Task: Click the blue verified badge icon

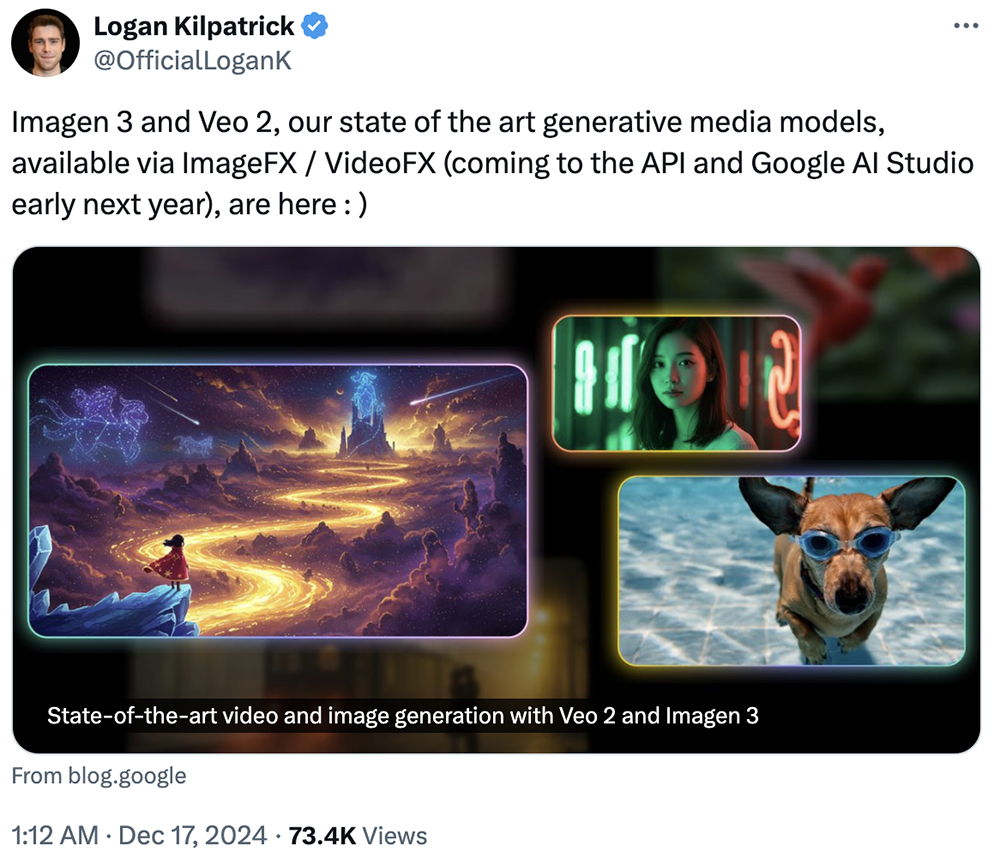Action: pos(314,26)
